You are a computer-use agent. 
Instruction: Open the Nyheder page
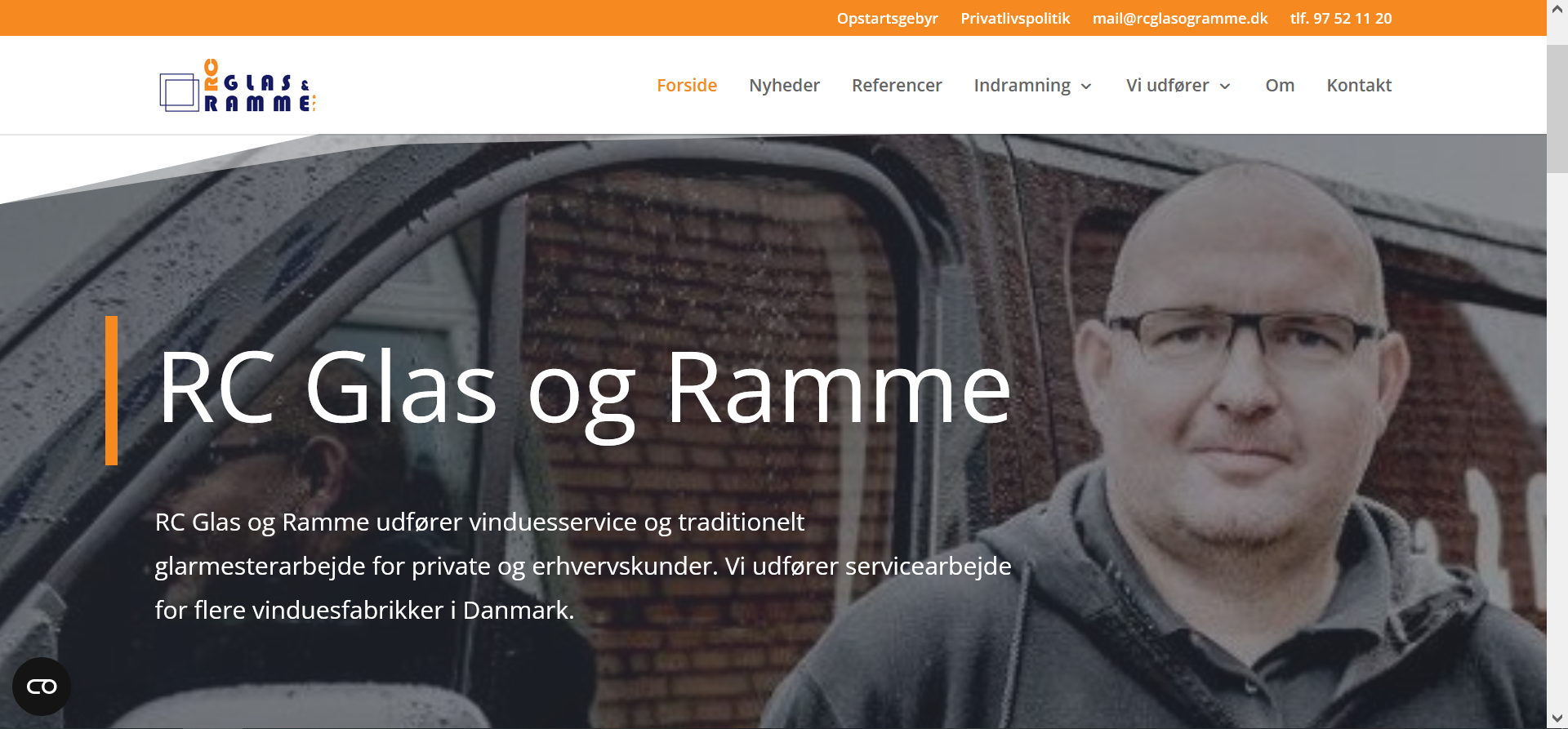(784, 86)
